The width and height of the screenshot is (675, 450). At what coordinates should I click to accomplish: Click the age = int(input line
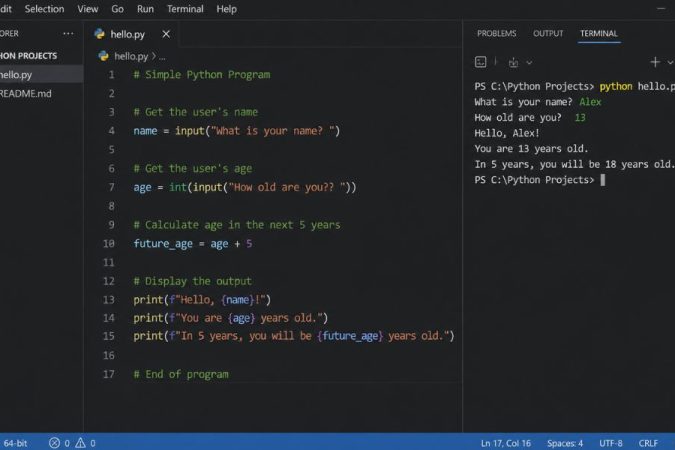coord(245,187)
